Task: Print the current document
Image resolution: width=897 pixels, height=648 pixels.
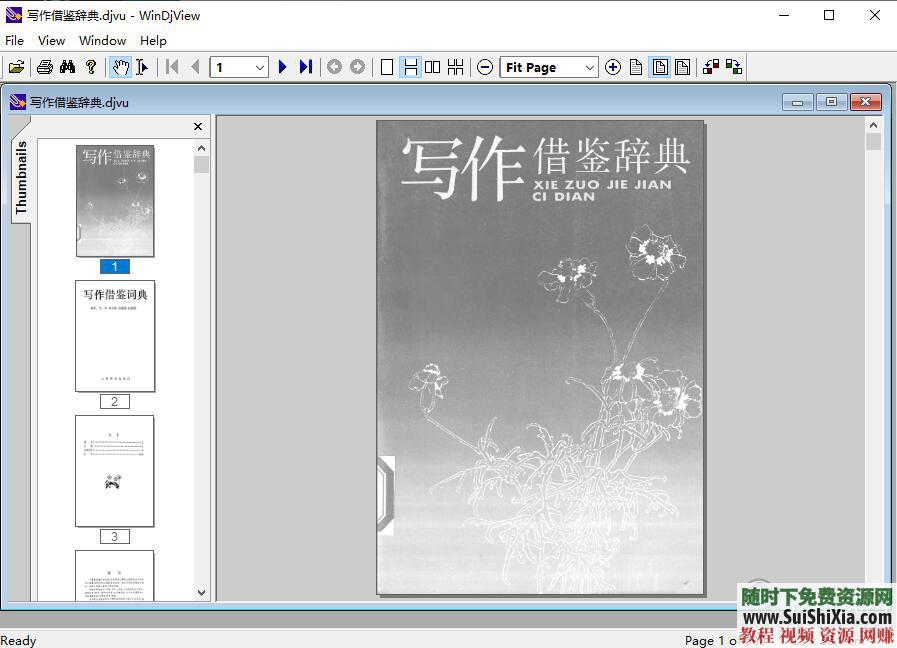Action: [44, 67]
